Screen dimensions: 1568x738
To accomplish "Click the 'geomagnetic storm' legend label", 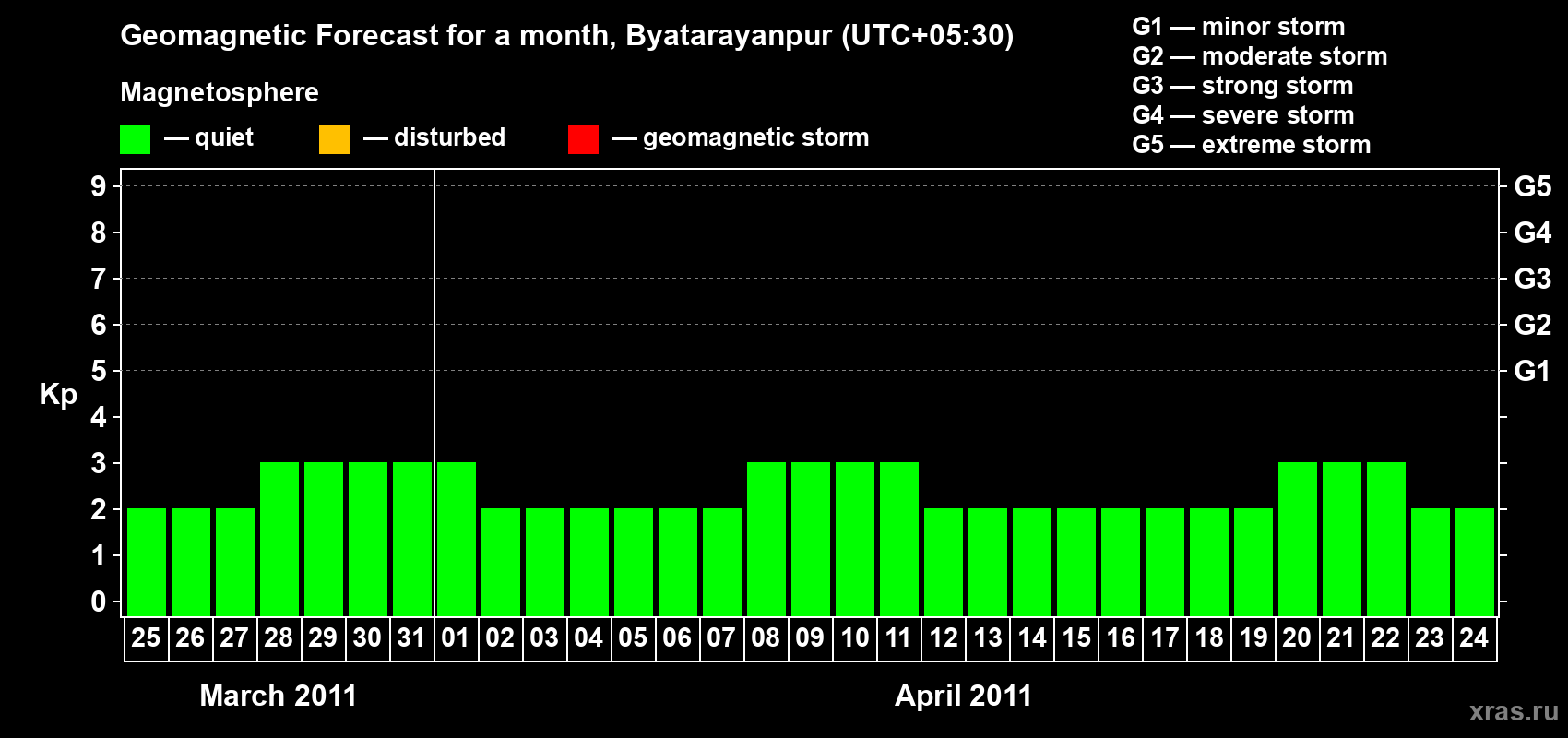I will (755, 137).
